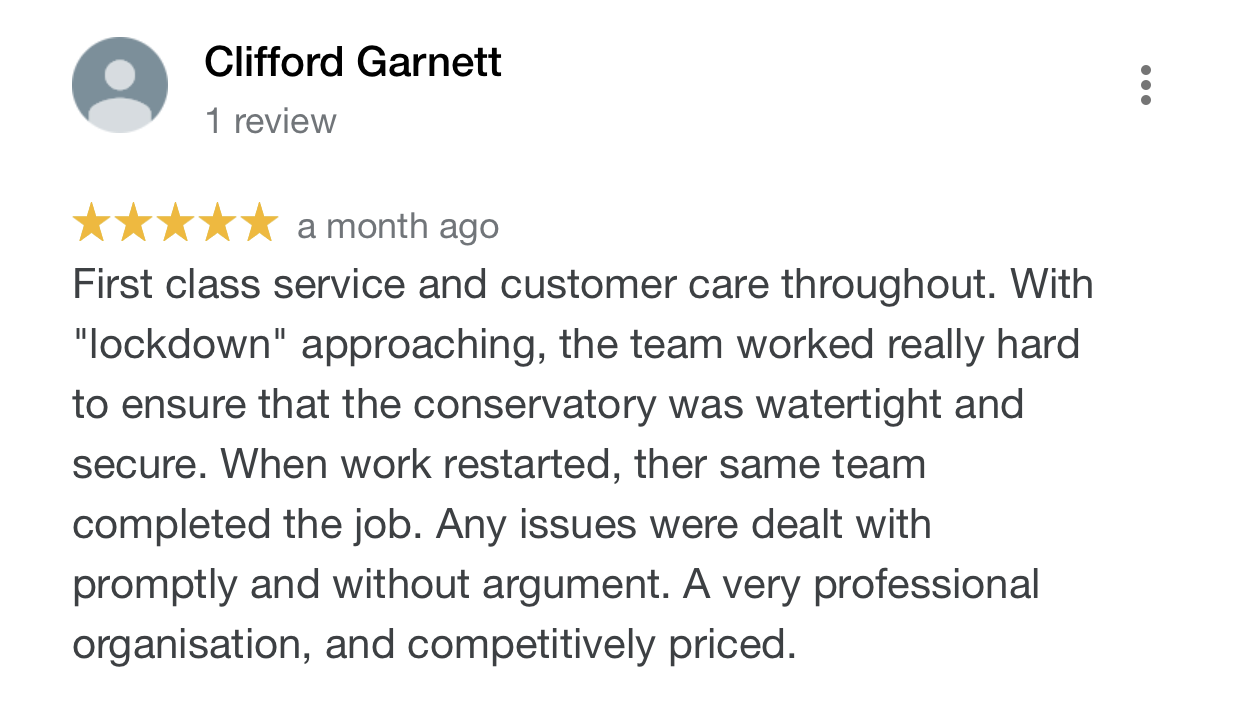Click the word "organisation" in the review
The height and width of the screenshot is (712, 1242).
point(187,645)
